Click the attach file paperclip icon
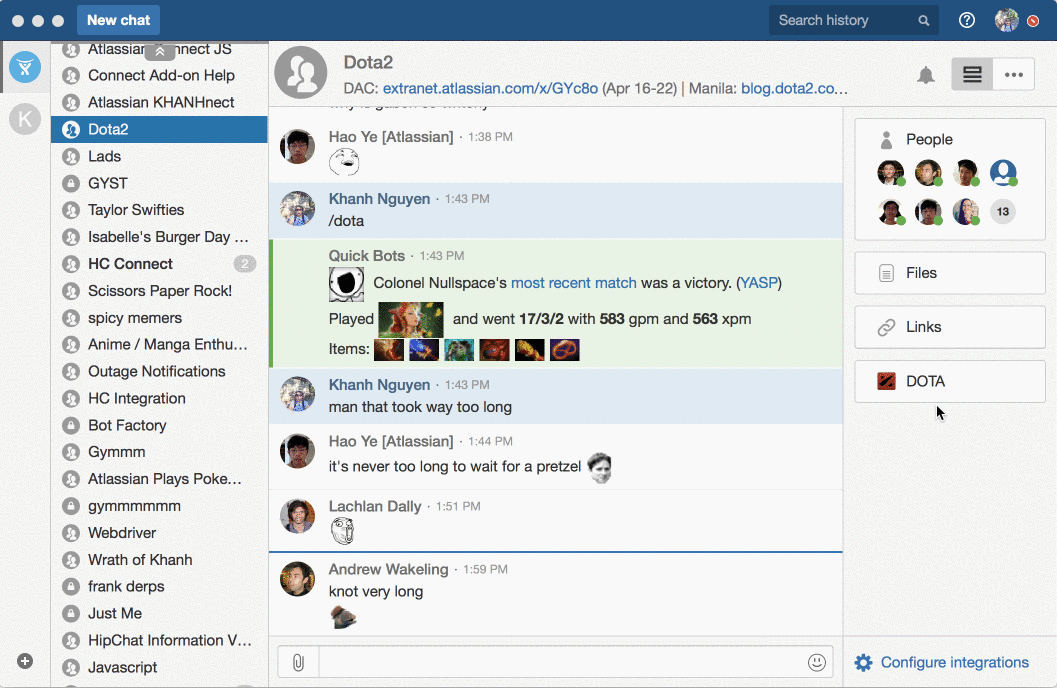The height and width of the screenshot is (688, 1057). tap(299, 662)
